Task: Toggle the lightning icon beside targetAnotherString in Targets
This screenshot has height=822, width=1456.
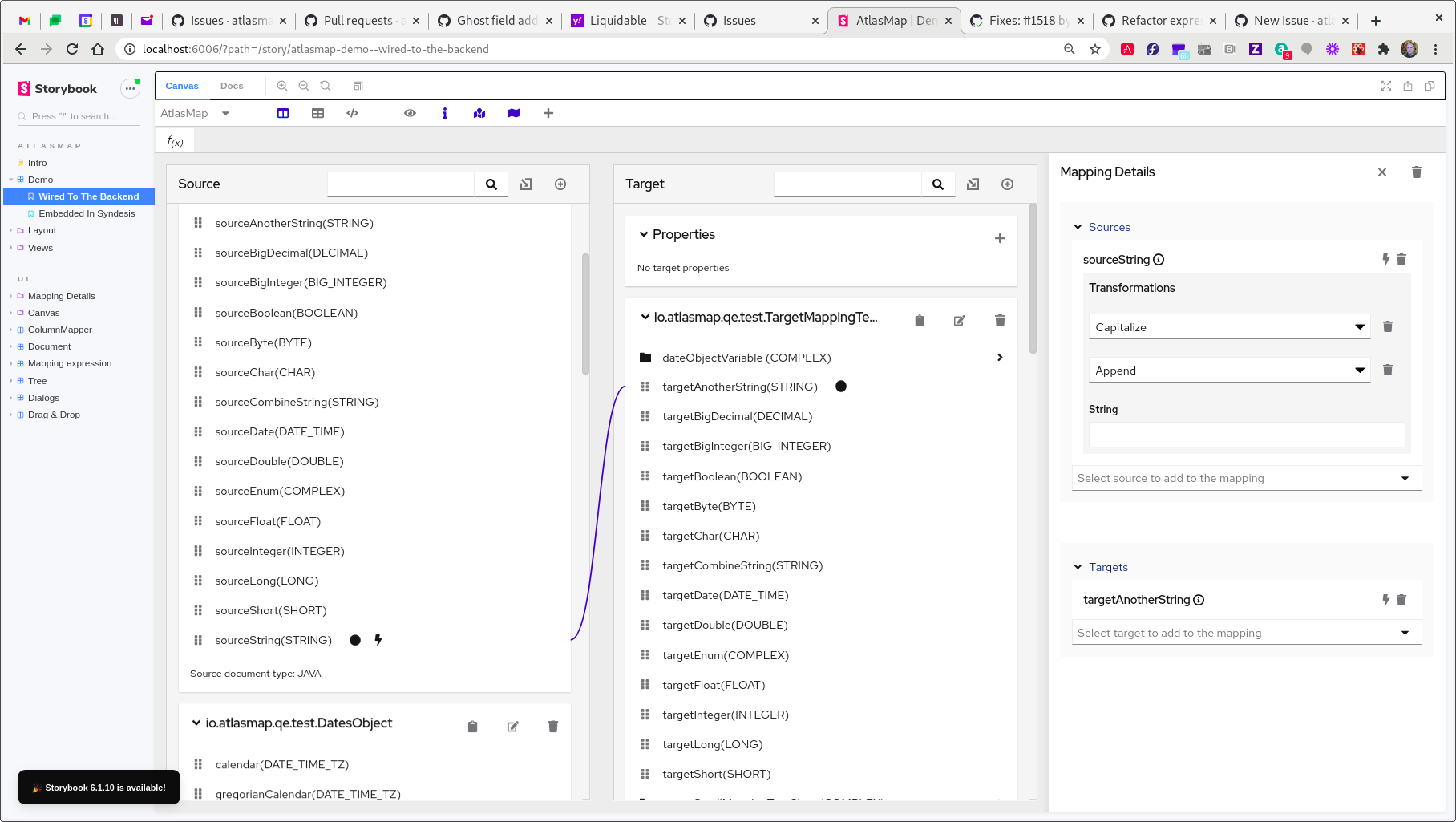Action: [1385, 599]
